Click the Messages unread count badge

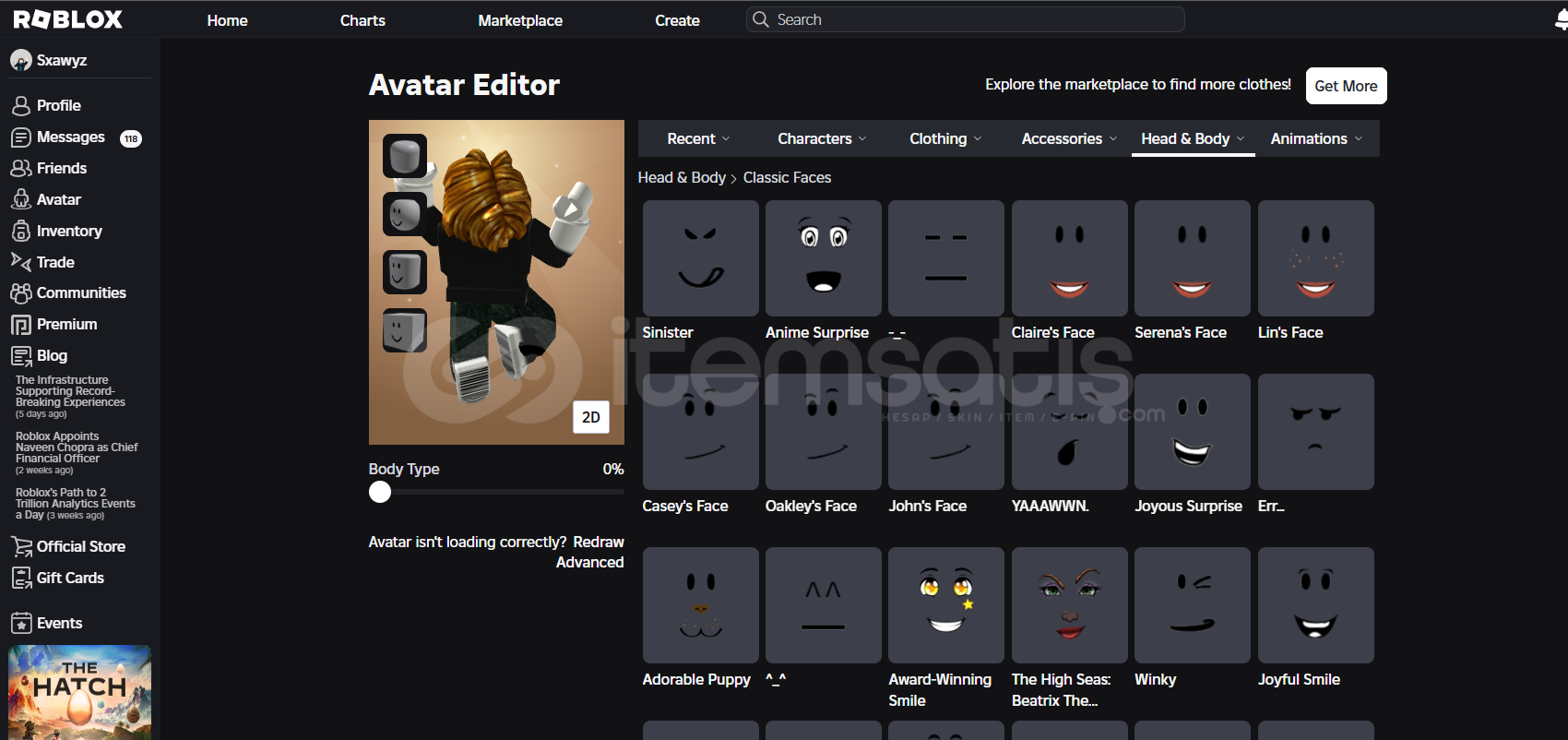[x=131, y=138]
